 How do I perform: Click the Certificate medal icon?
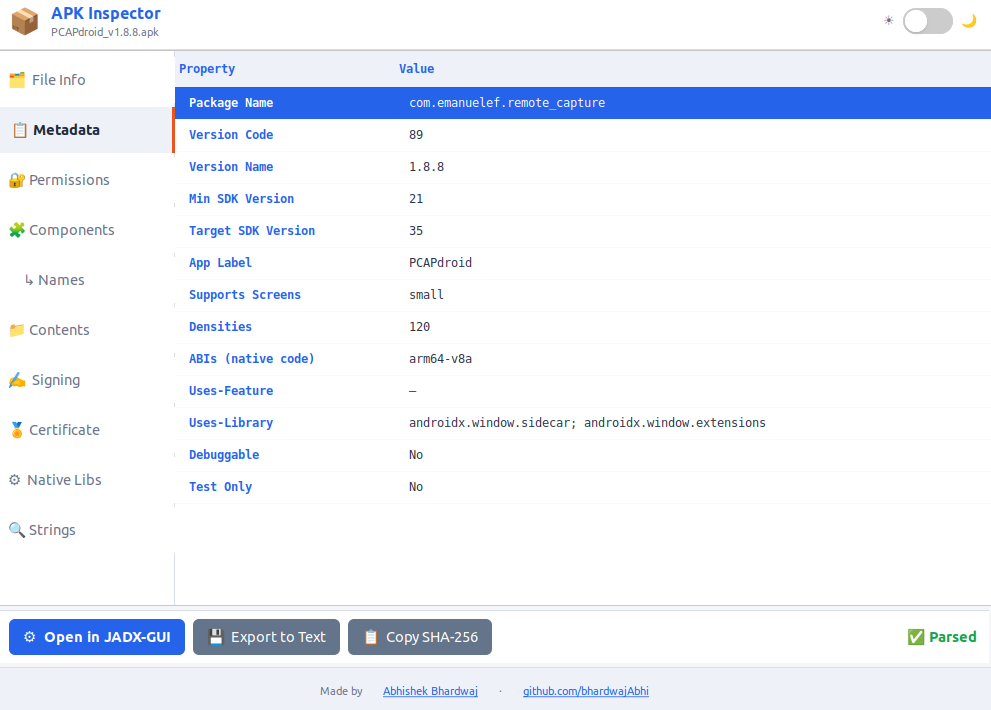[16, 430]
